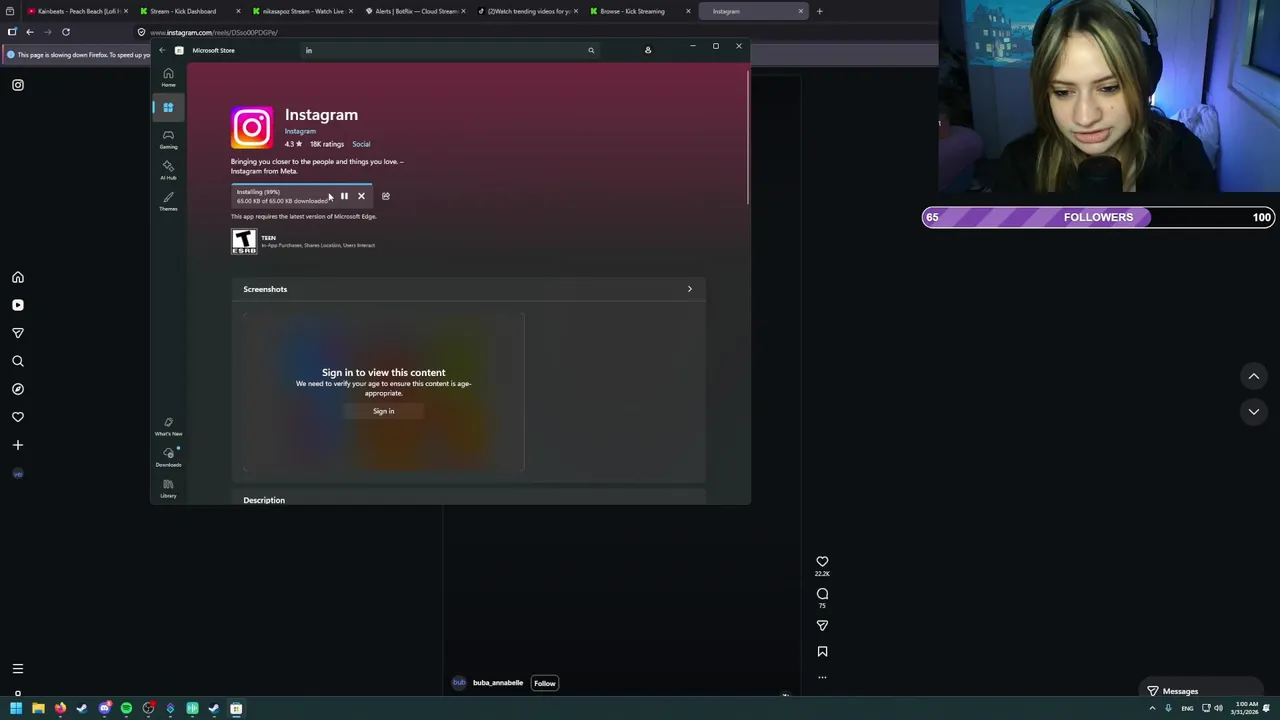Viewport: 1280px width, 720px height.
Task: Open Home in Microsoft Store sidebar
Action: (168, 77)
